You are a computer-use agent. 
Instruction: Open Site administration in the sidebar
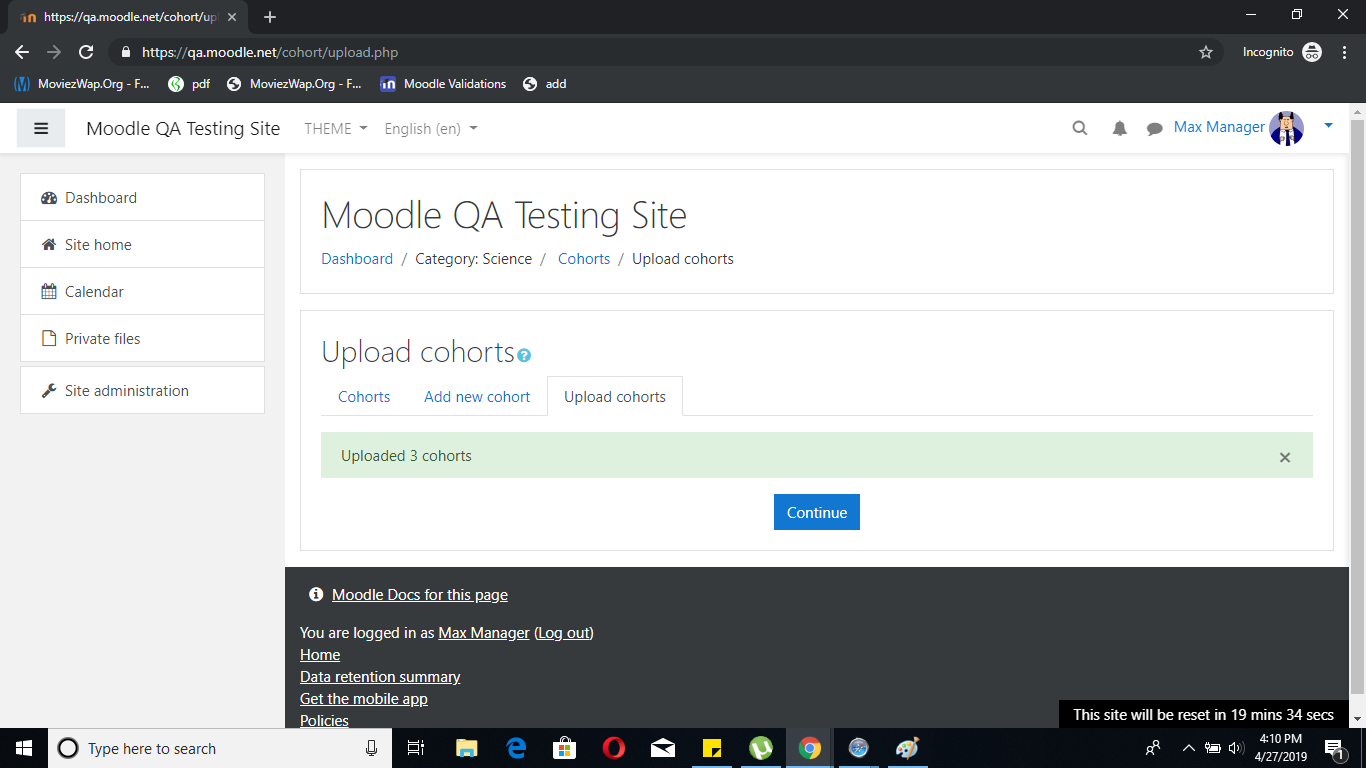pos(142,390)
